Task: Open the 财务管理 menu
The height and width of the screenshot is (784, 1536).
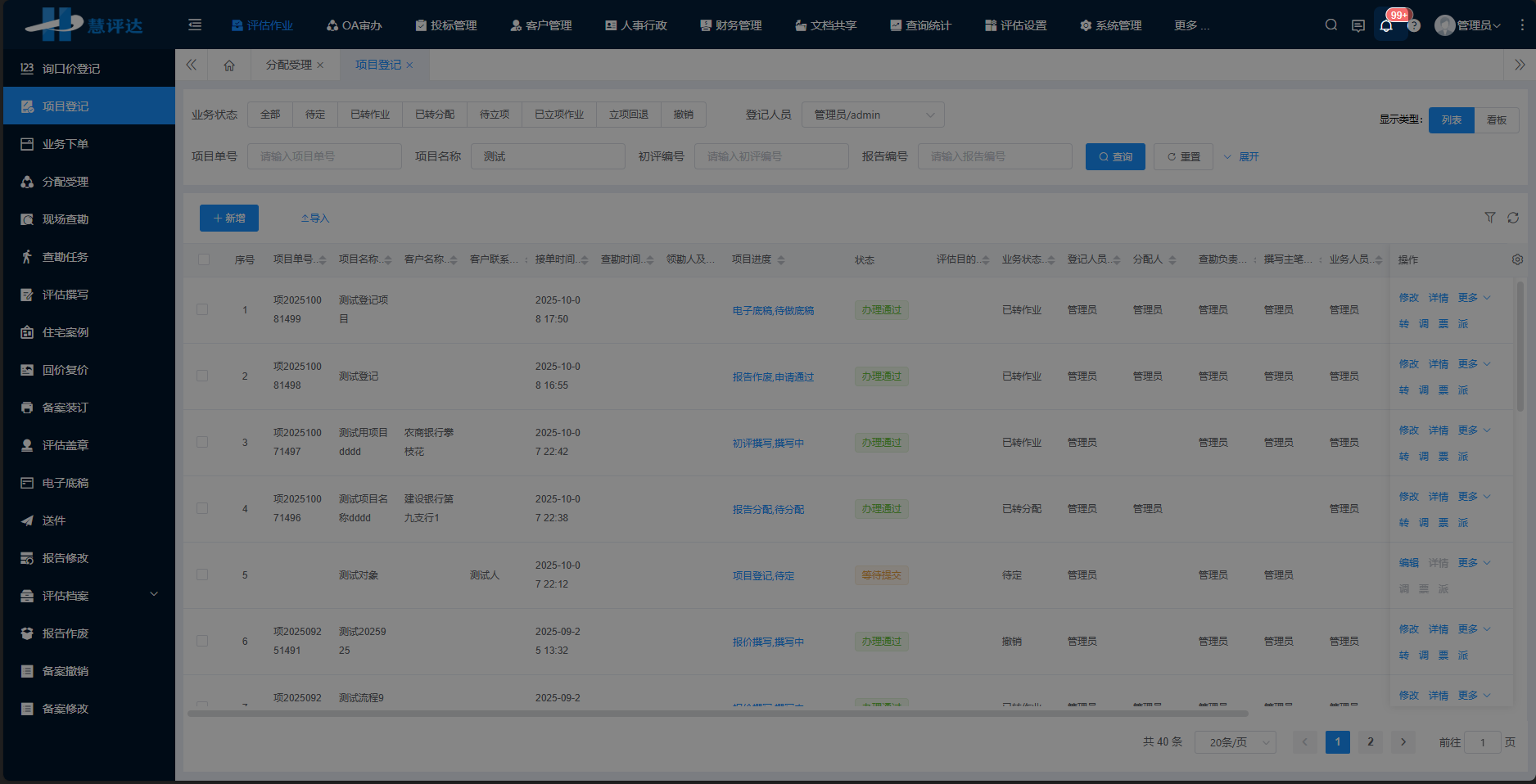Action: click(x=731, y=25)
